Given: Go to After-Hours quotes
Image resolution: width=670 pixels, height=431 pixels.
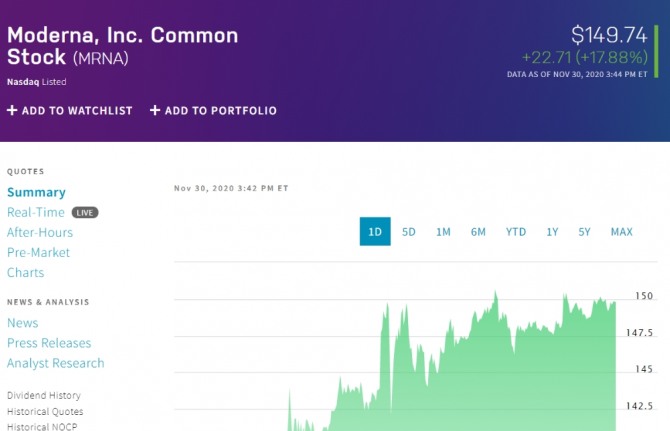Looking at the screenshot, I should pyautogui.click(x=40, y=232).
